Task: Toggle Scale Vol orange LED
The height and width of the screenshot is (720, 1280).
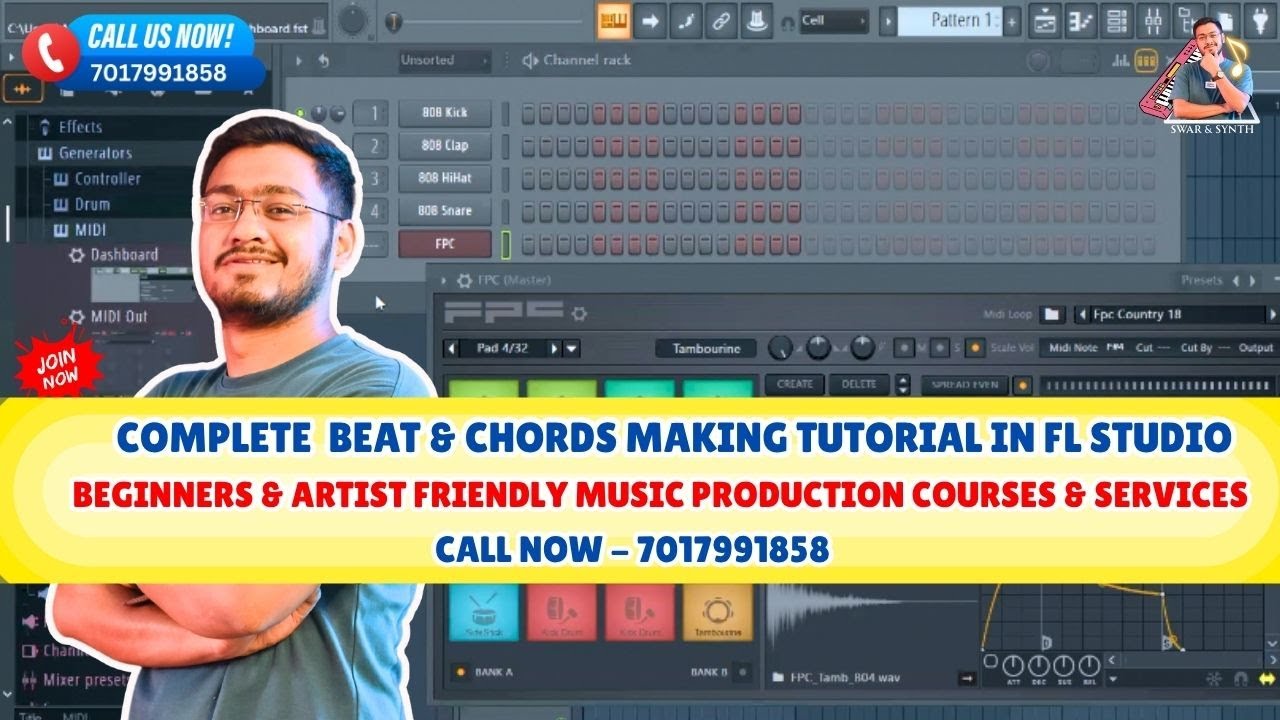Action: (975, 348)
